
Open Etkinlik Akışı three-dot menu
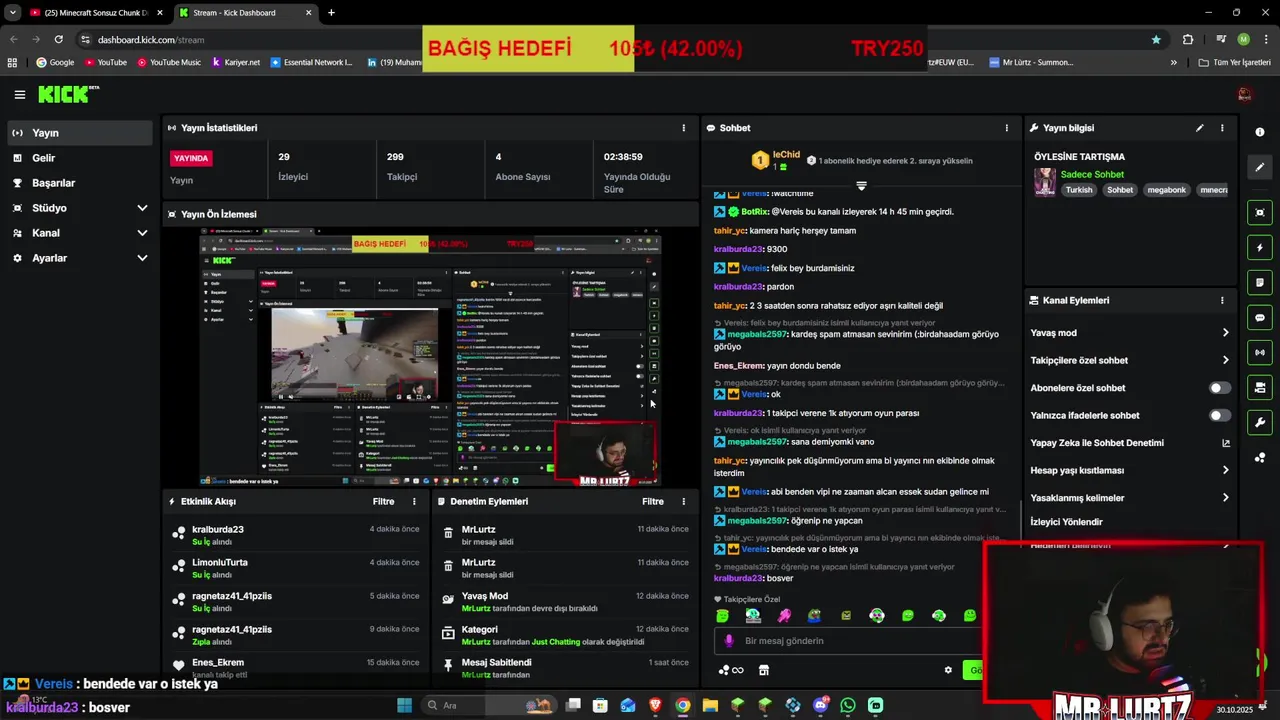[414, 502]
